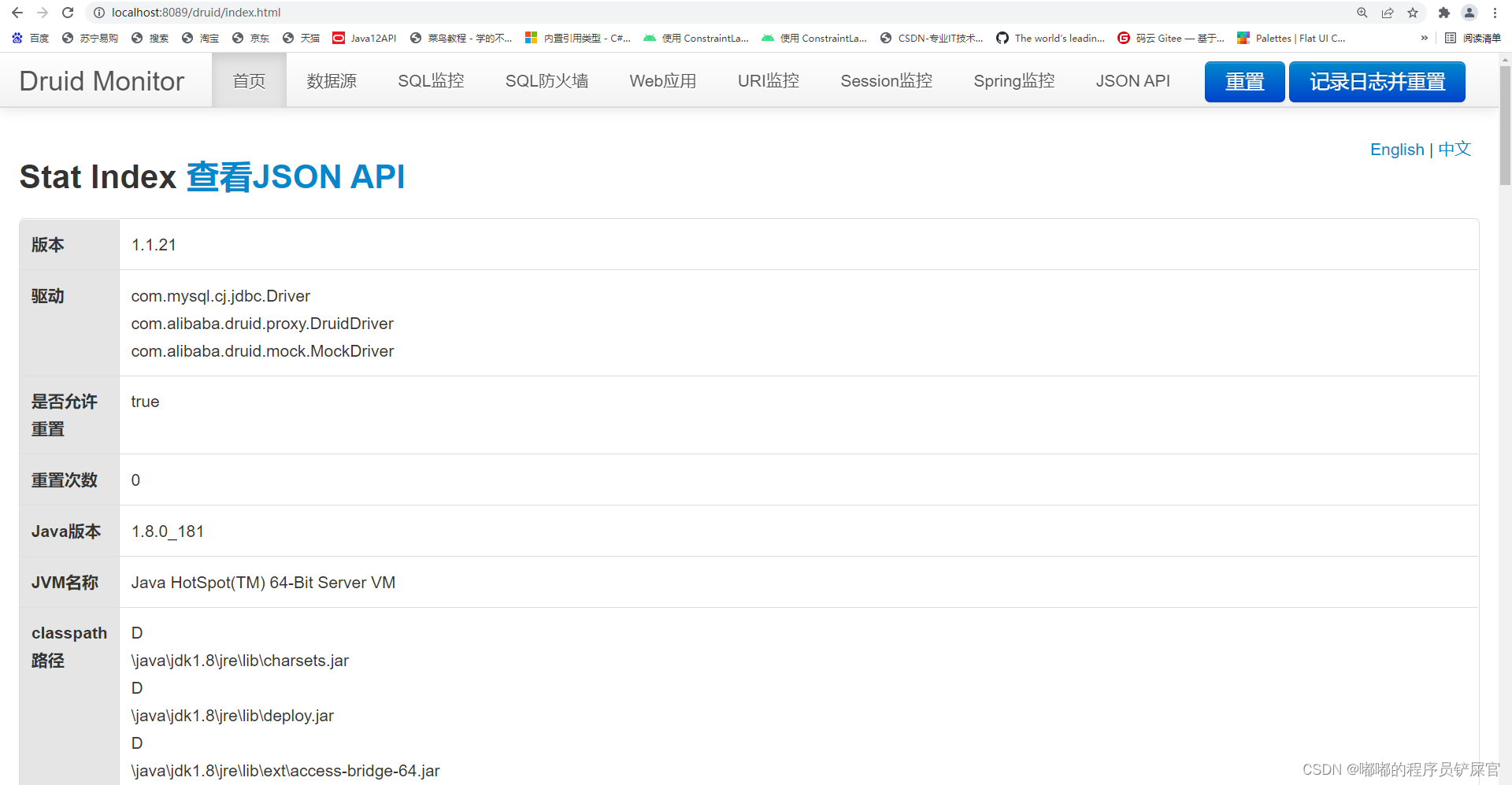1512x785 pixels.
Task: Select the version value 1.1.21
Action: [154, 245]
